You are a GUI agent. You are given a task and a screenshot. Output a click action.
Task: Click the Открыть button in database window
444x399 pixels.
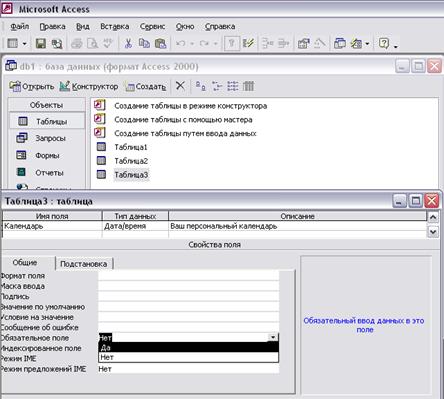(31, 86)
